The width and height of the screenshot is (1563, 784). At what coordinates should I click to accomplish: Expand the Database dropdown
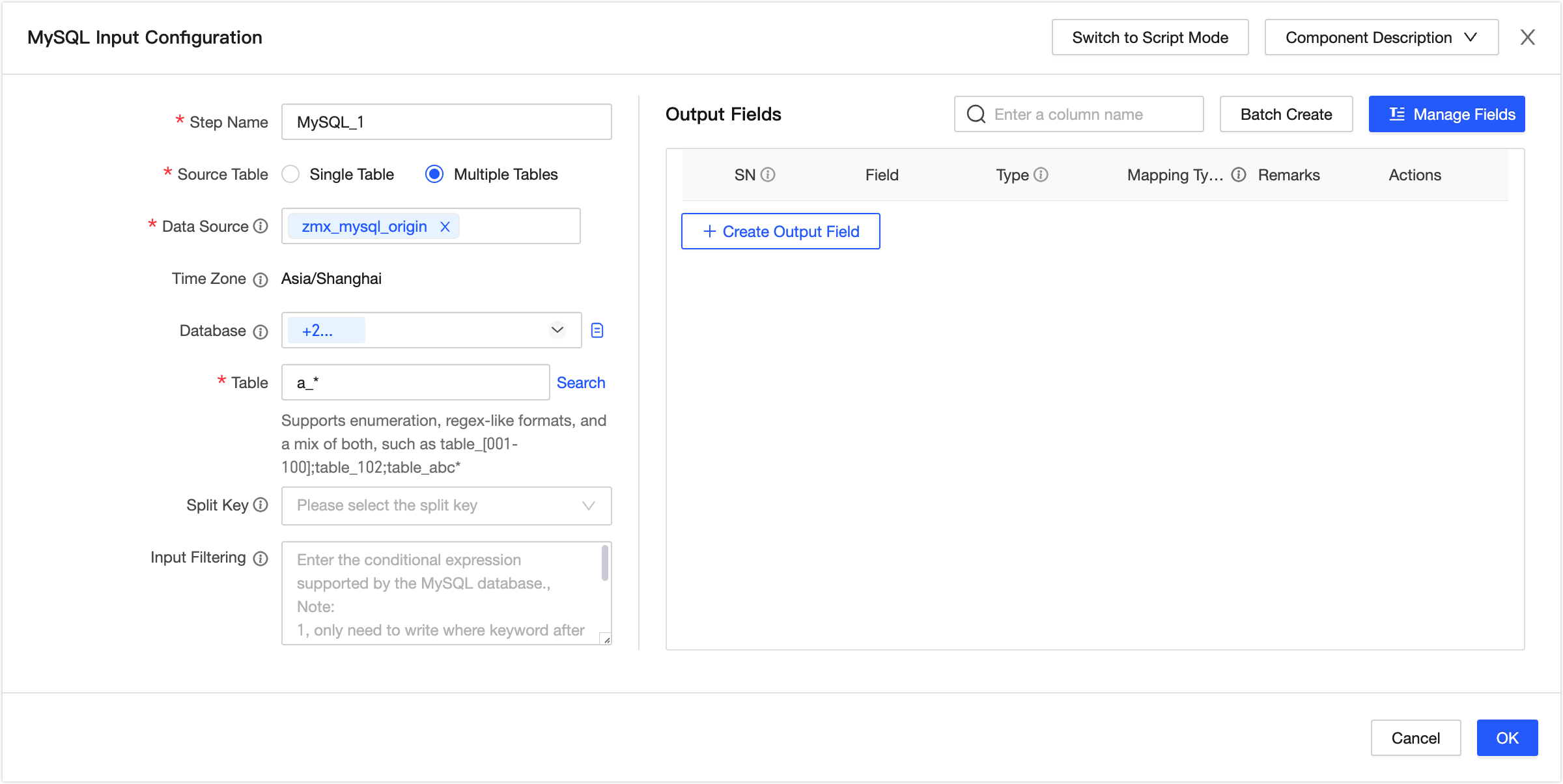tap(557, 330)
